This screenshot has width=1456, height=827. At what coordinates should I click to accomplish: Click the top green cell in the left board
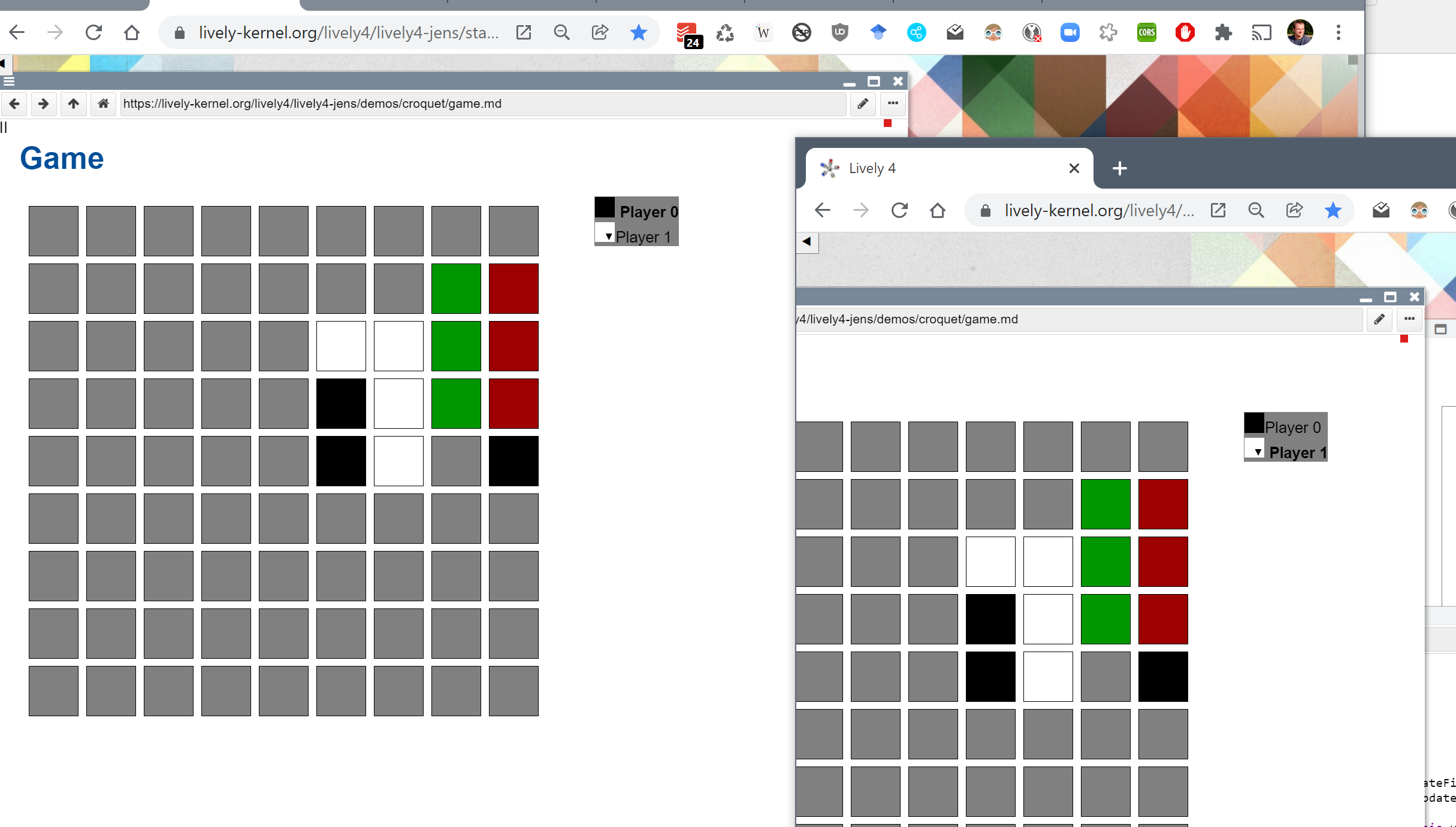coord(456,289)
